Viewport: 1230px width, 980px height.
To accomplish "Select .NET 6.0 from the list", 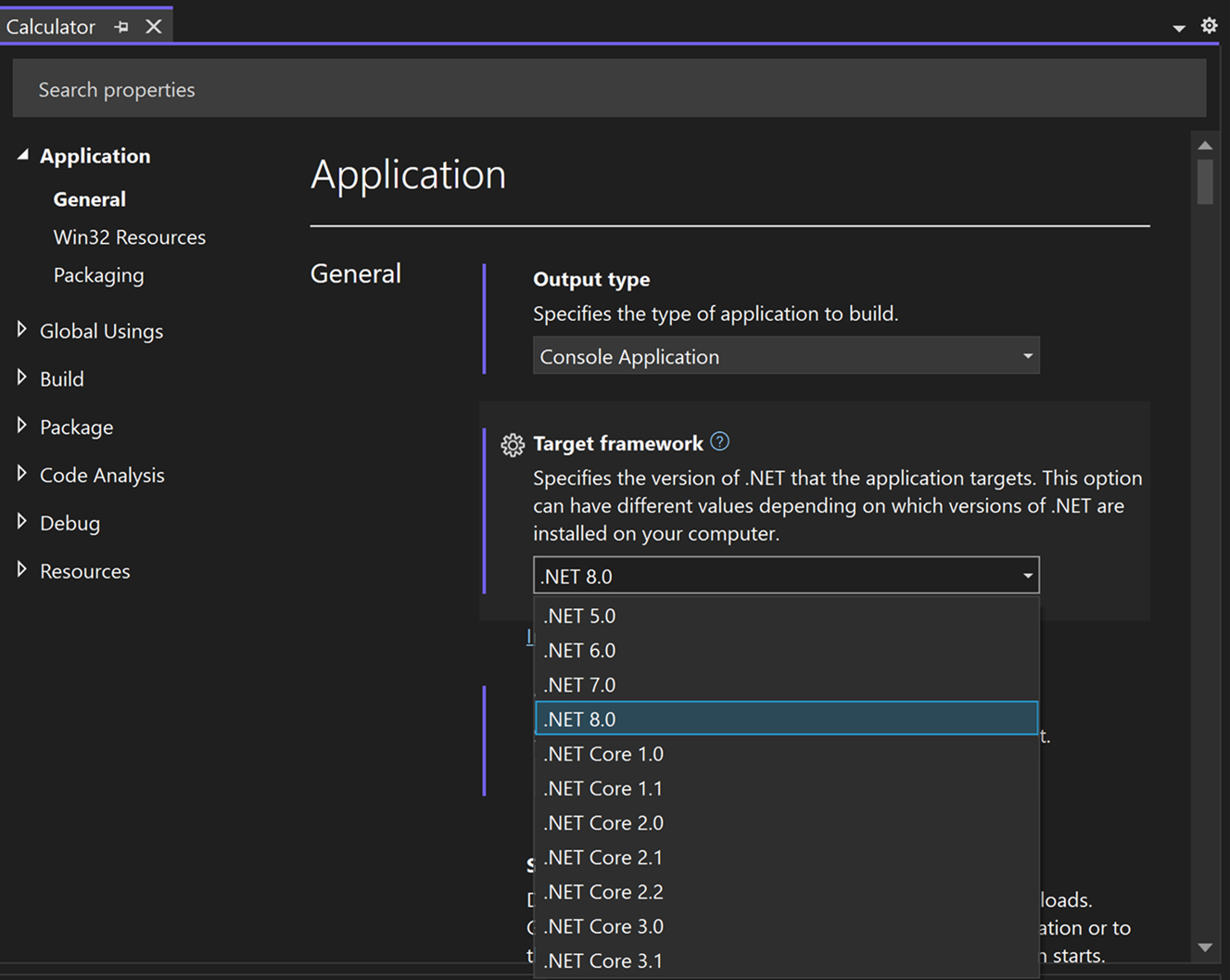I will (x=580, y=651).
